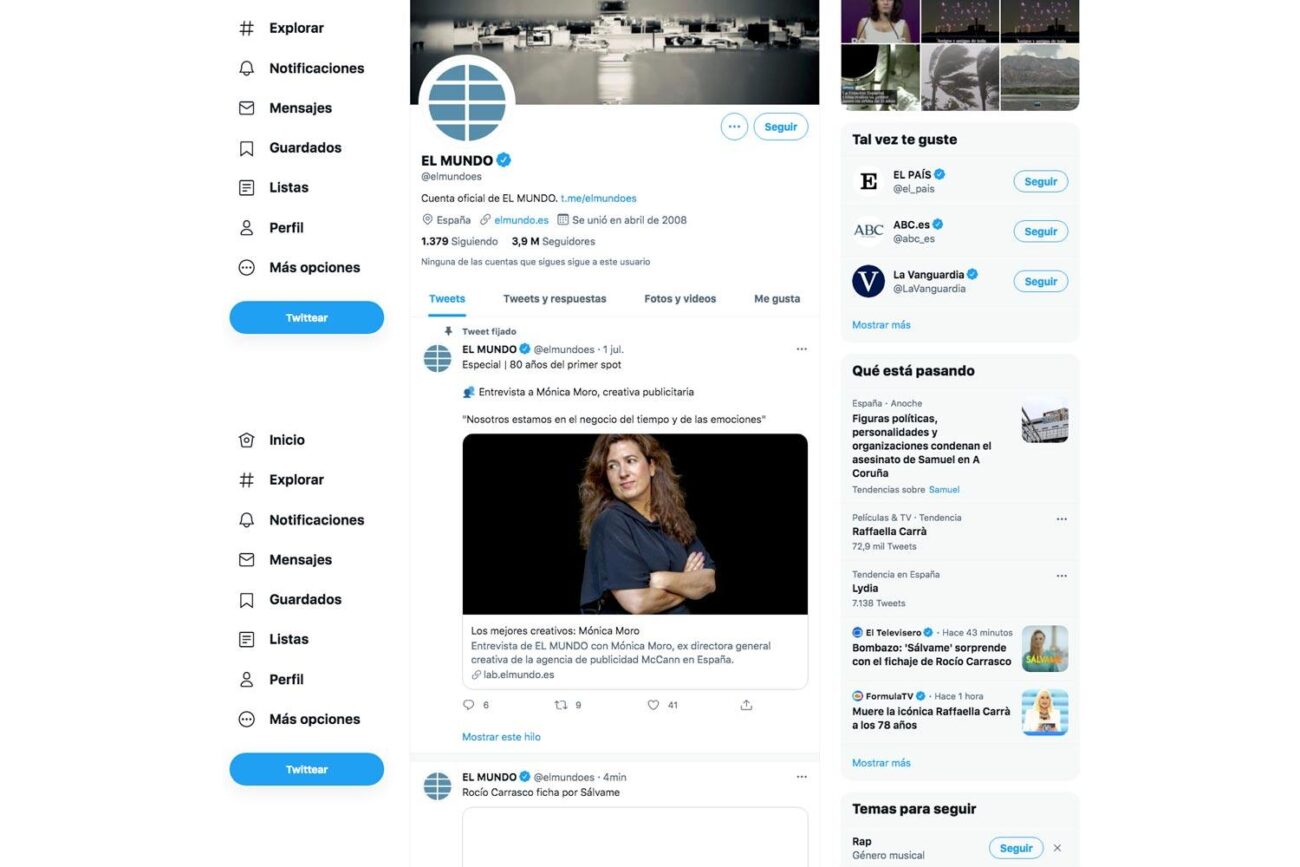The image size is (1300, 867).
Task: Open the Mónica Moro article photo
Action: [x=634, y=524]
